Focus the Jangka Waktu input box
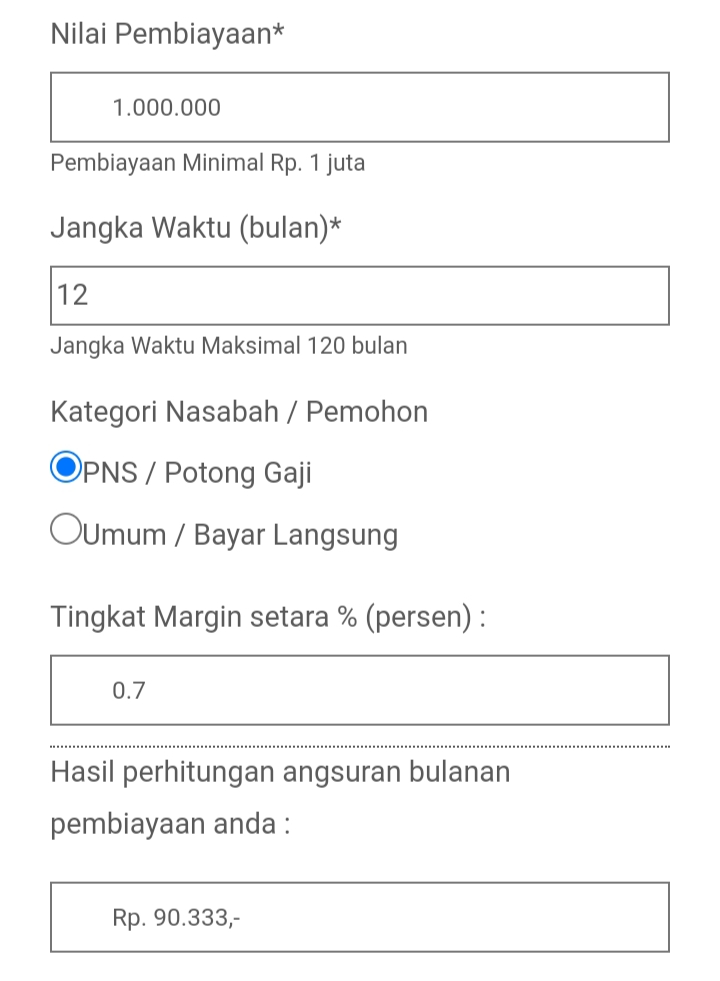This screenshot has width=720, height=981. click(x=360, y=295)
